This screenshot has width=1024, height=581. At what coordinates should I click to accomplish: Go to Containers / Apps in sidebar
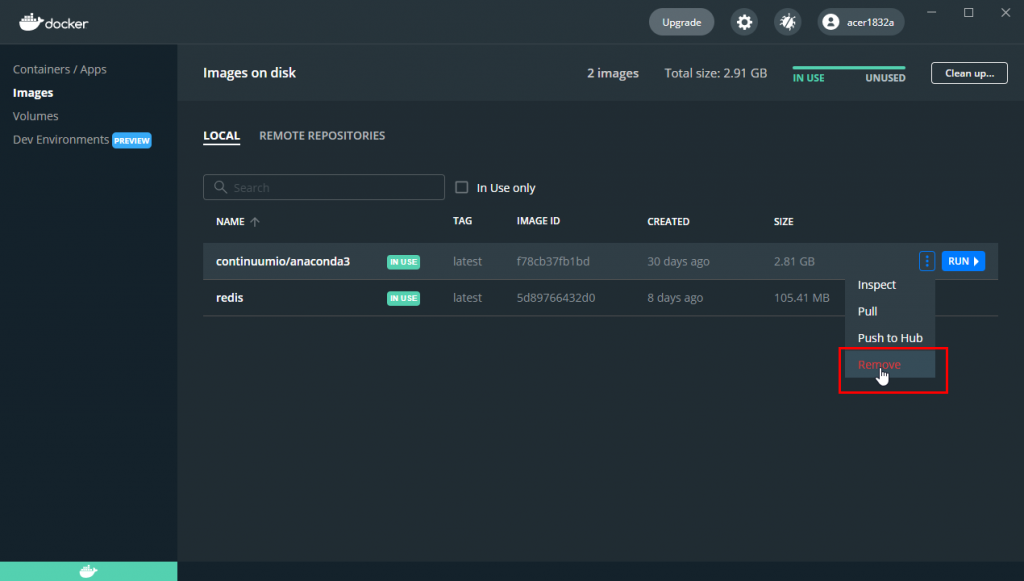[x=59, y=69]
